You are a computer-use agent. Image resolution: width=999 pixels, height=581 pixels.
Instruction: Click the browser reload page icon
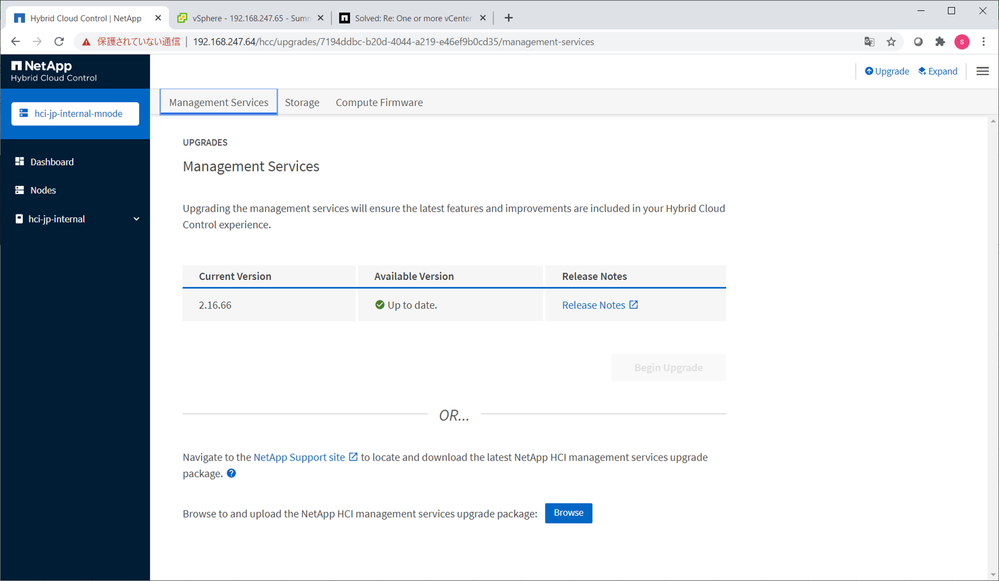point(59,42)
